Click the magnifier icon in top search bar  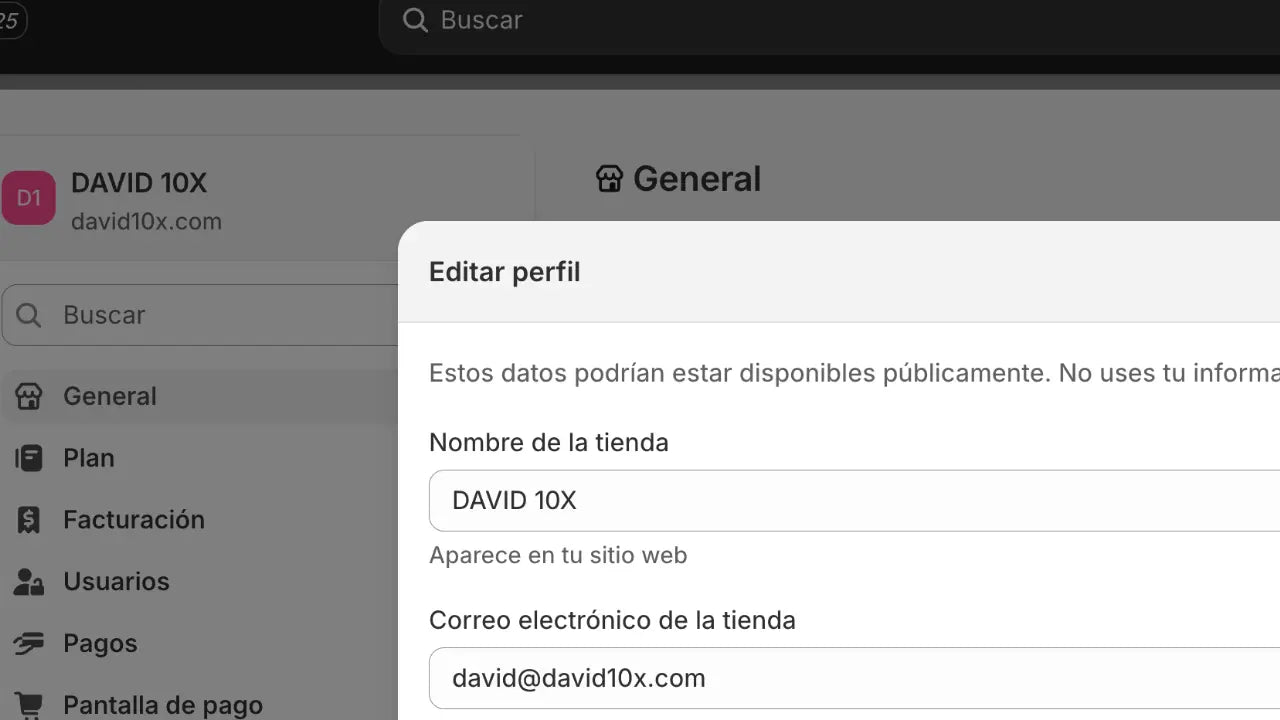(414, 20)
